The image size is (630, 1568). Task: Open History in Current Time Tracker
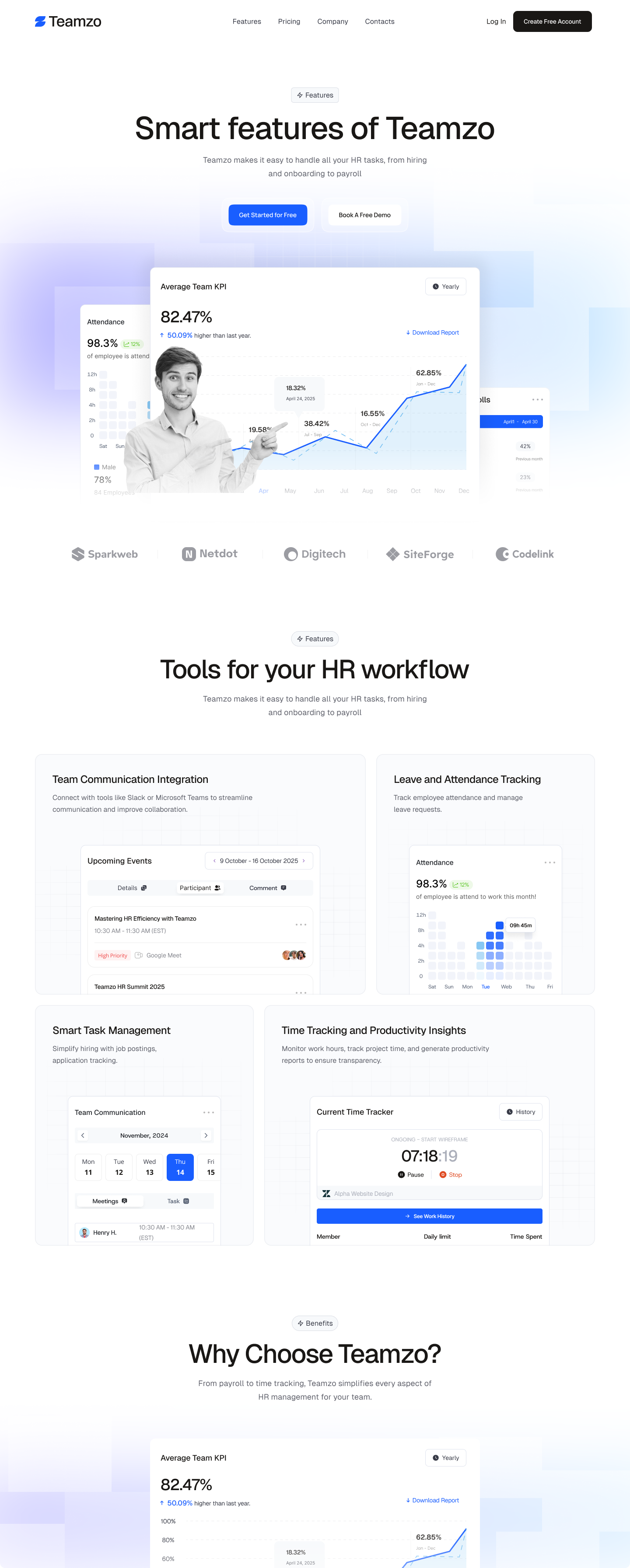521,1112
